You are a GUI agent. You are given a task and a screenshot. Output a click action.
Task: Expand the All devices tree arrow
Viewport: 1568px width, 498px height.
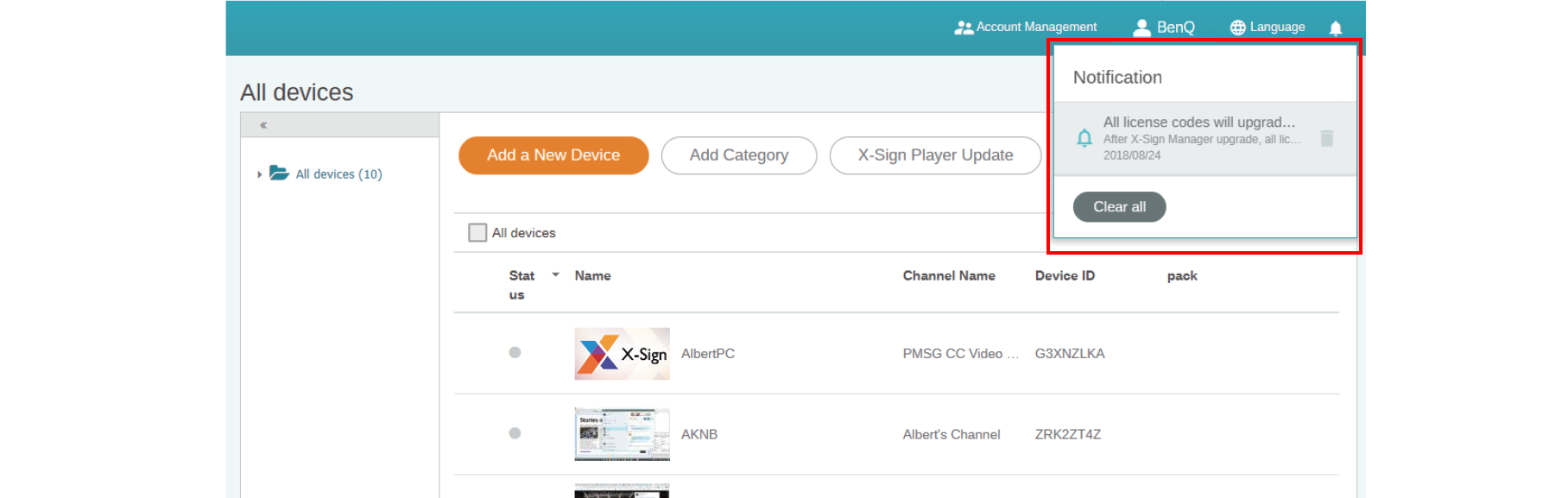[259, 174]
